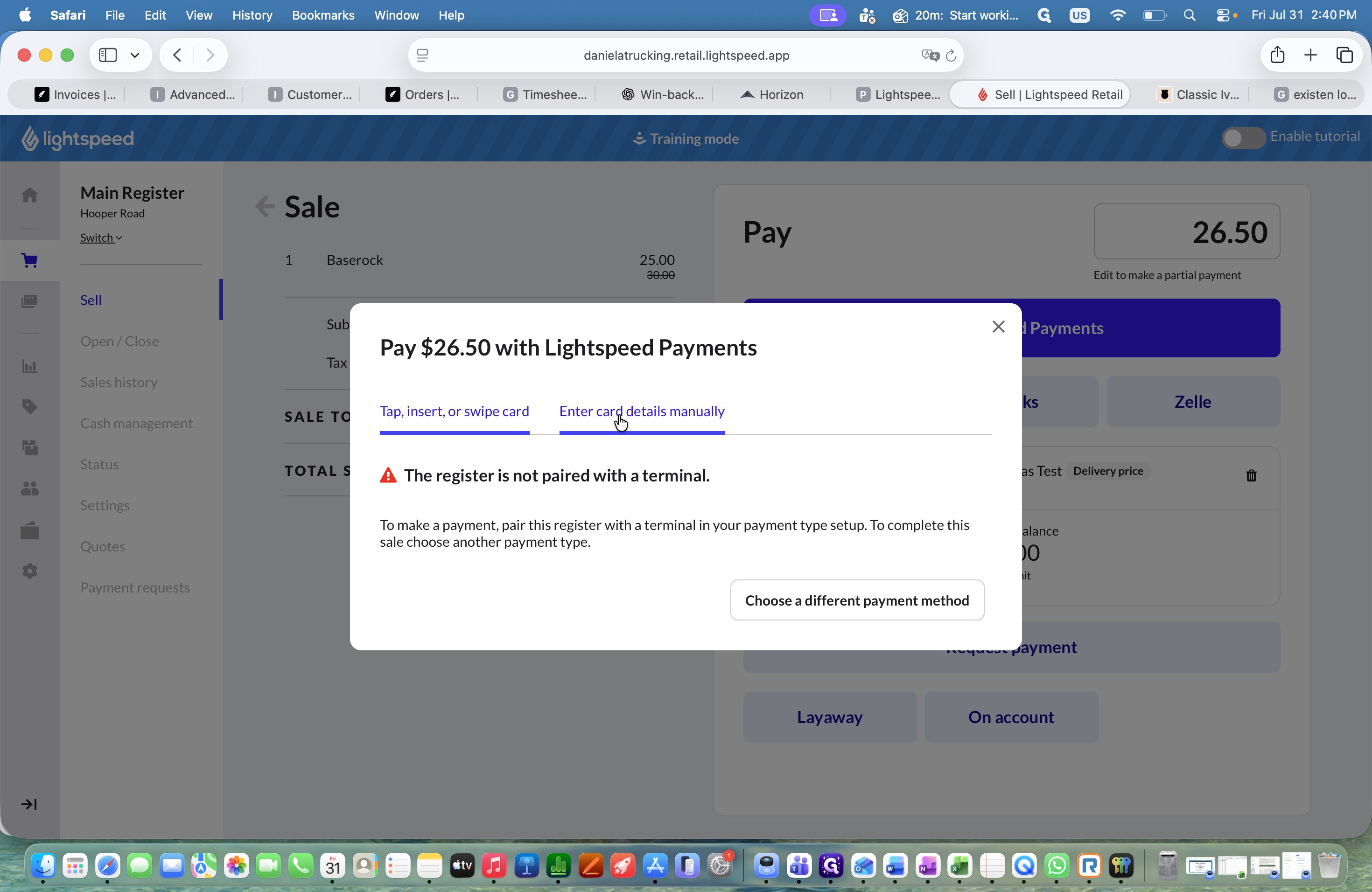1372x892 pixels.
Task: Toggle the Safari sidebar button
Action: point(108,55)
